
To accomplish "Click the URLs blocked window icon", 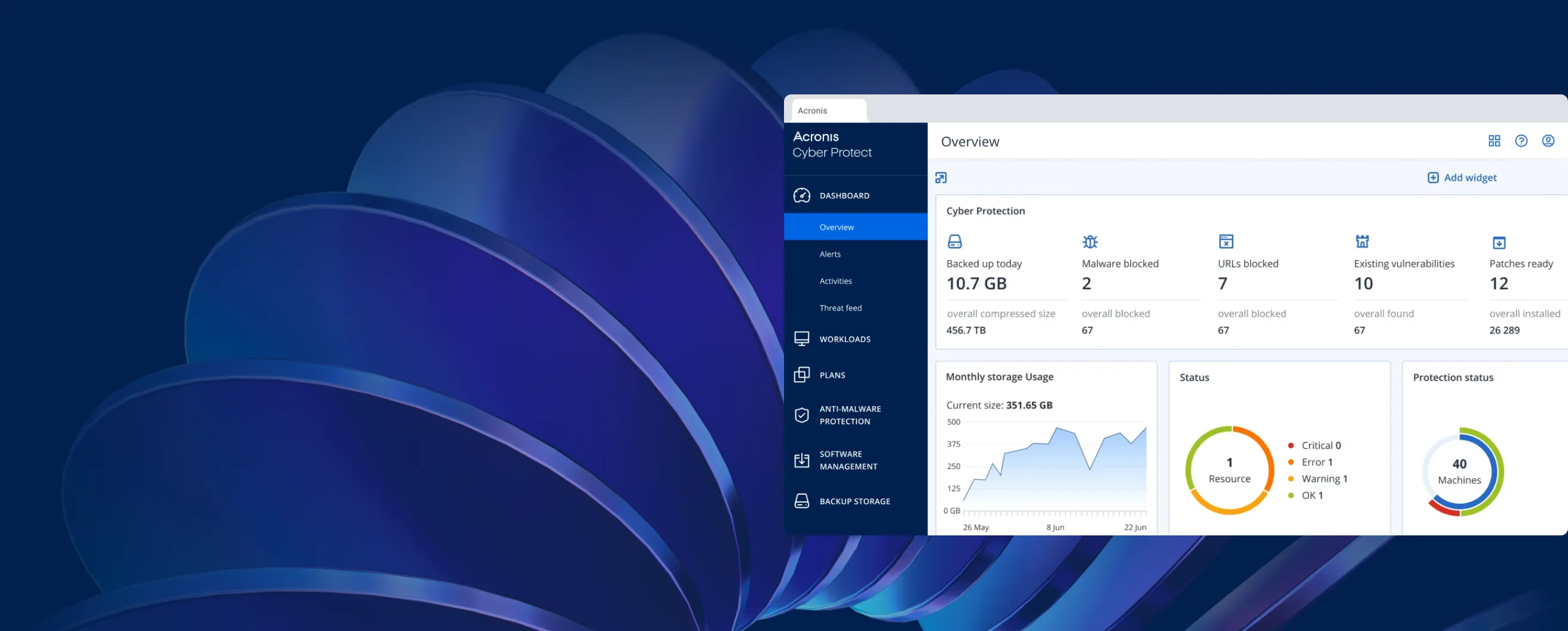I will (1226, 241).
